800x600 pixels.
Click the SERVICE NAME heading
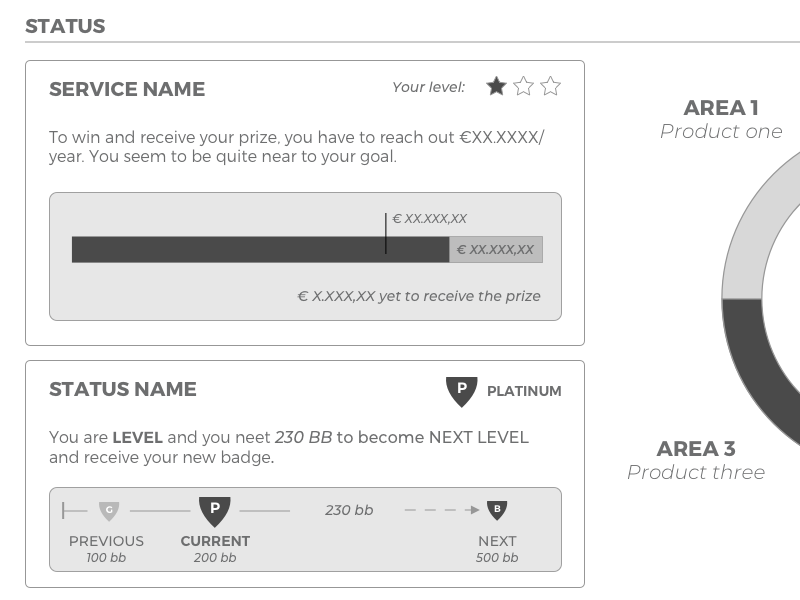coord(127,89)
